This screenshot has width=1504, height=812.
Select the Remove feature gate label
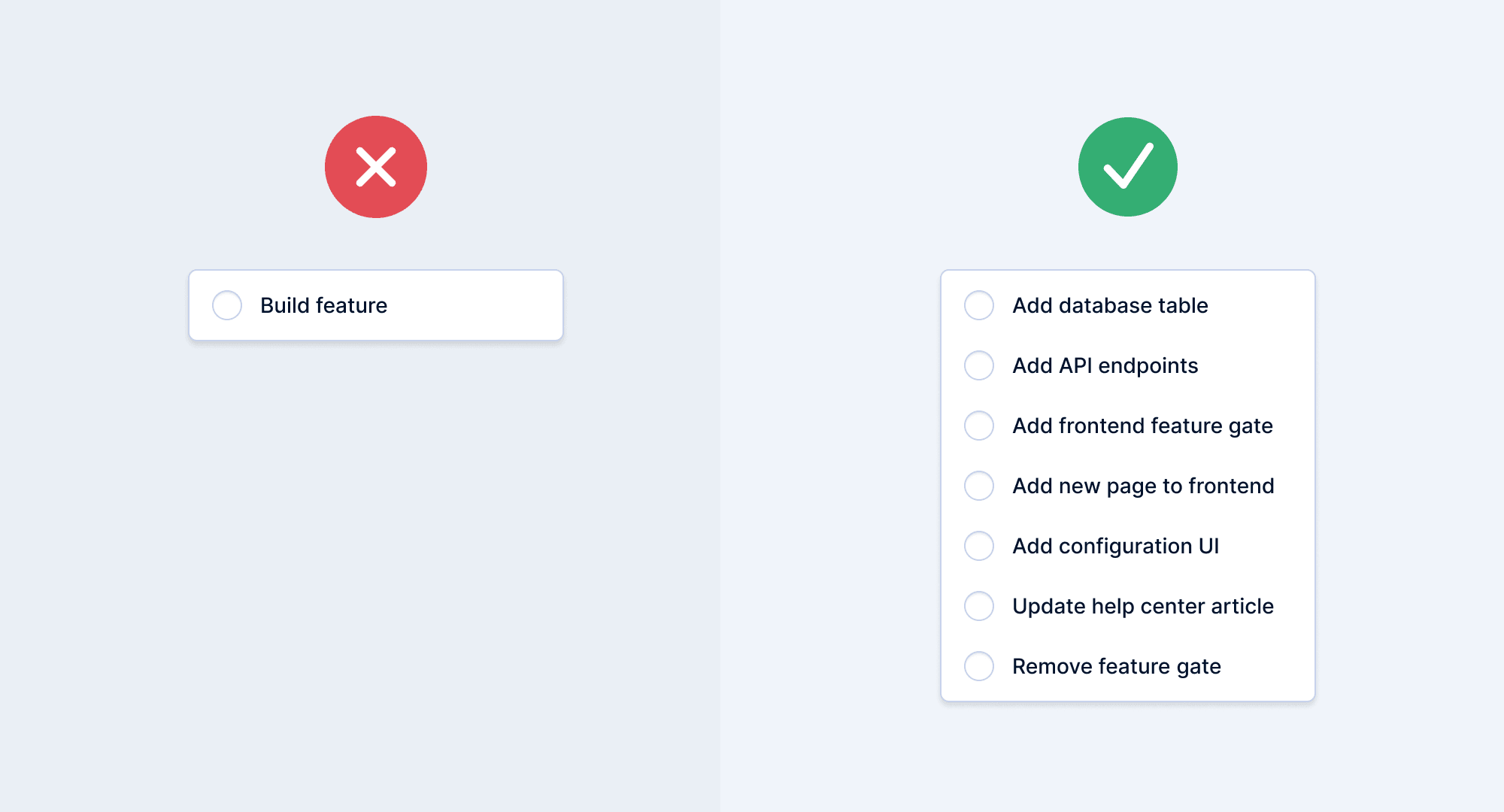pos(1116,666)
